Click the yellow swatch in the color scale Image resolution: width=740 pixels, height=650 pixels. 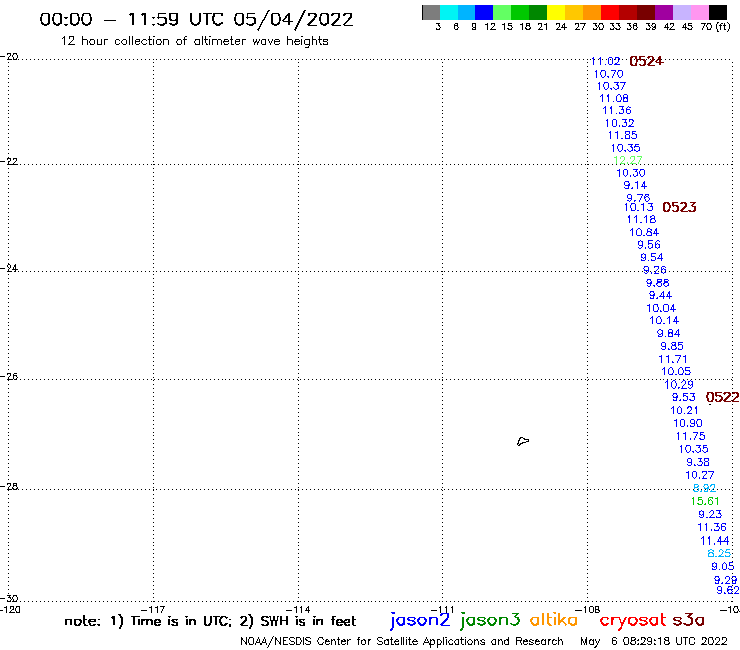click(x=556, y=12)
